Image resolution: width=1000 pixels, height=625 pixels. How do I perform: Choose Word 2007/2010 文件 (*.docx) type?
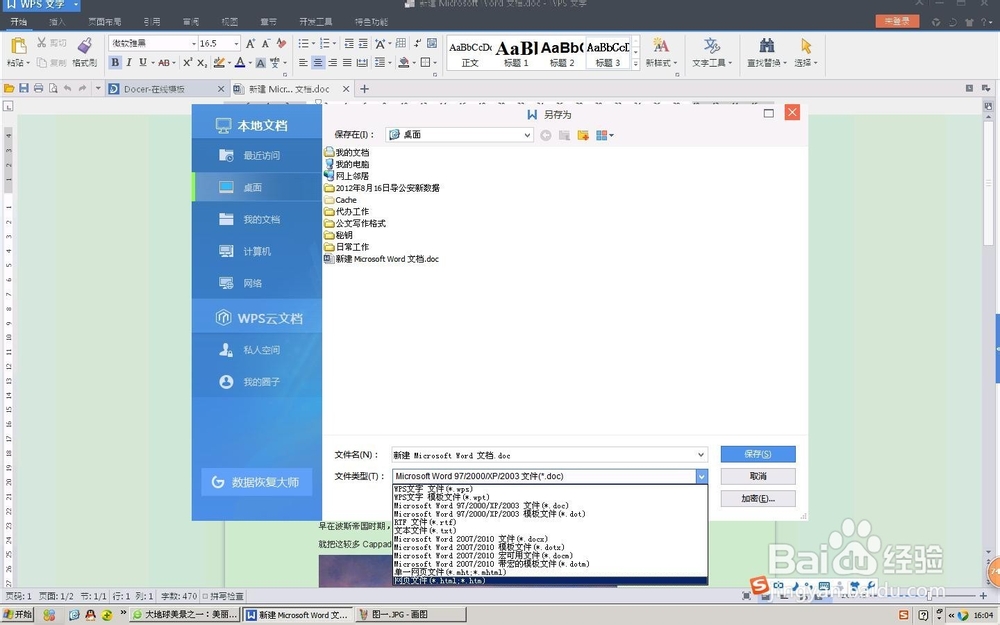[550, 539]
